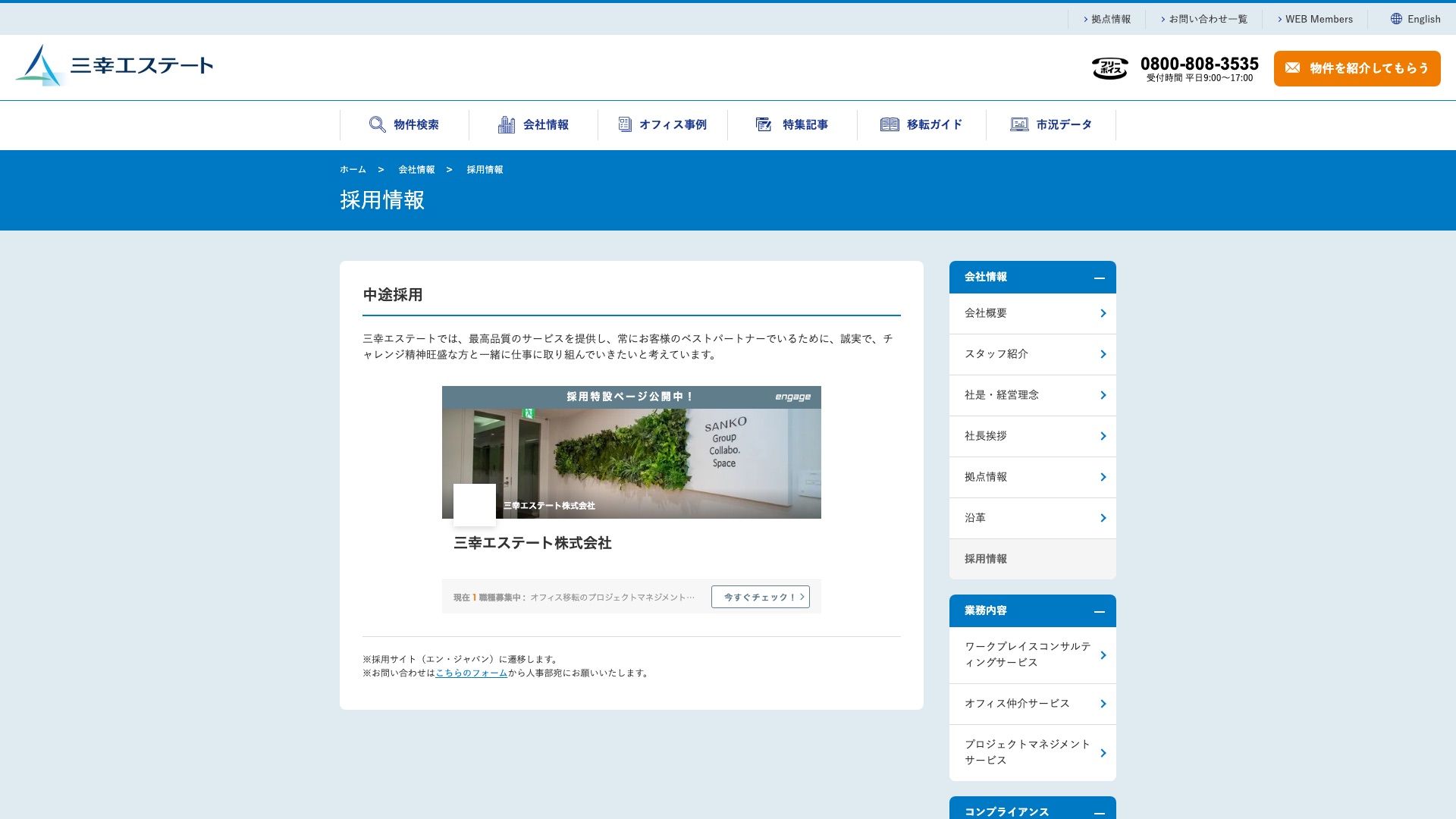Open プロジェクトマネジメントサービス in the sidebar

[x=1032, y=752]
